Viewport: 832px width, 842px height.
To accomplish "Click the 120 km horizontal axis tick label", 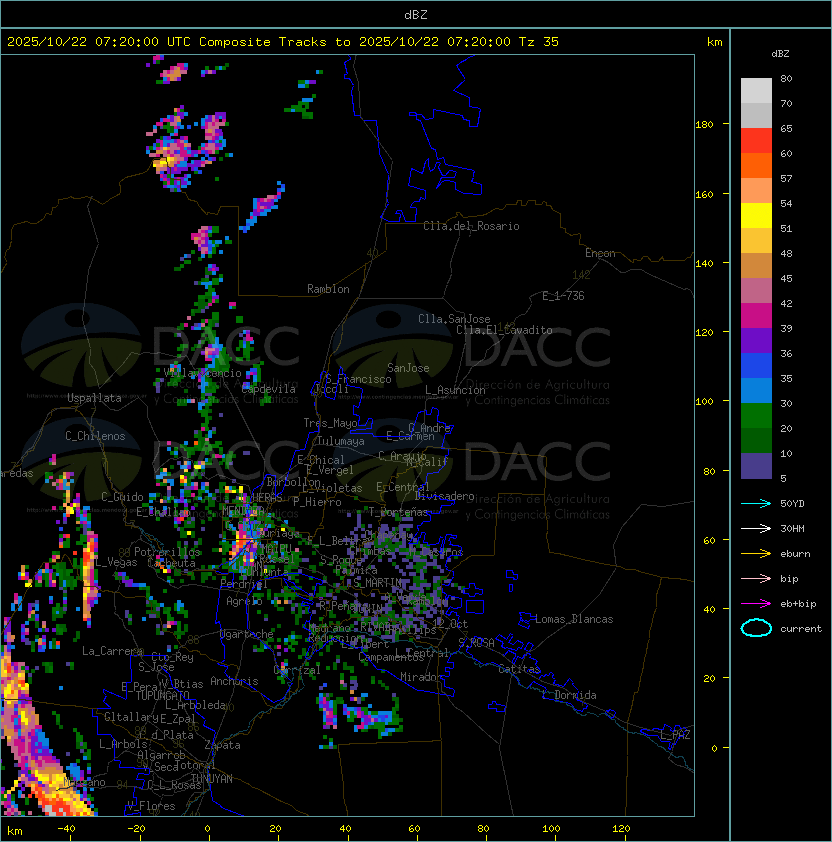I will coord(621,829).
